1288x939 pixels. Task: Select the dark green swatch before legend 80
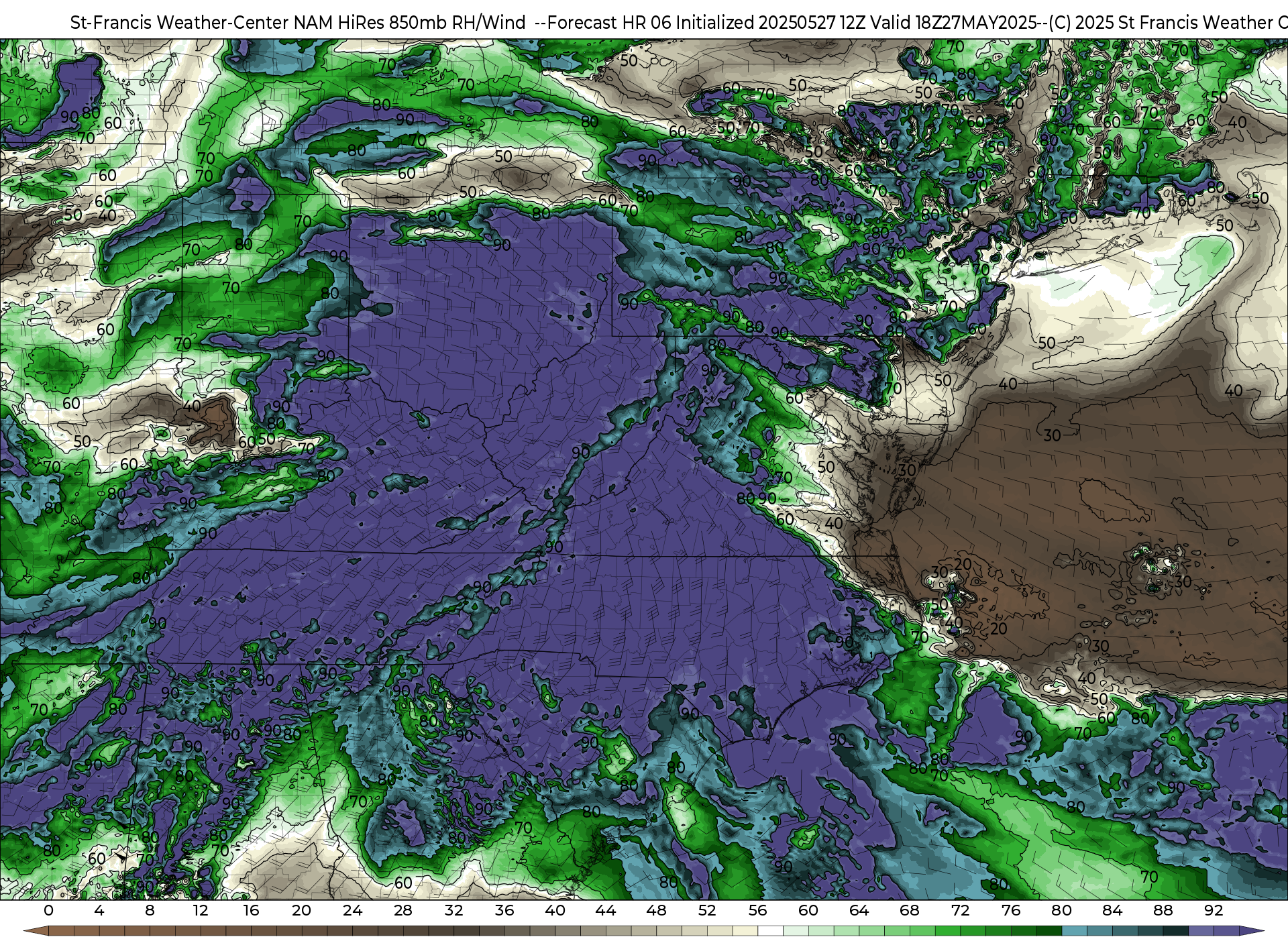(1049, 932)
